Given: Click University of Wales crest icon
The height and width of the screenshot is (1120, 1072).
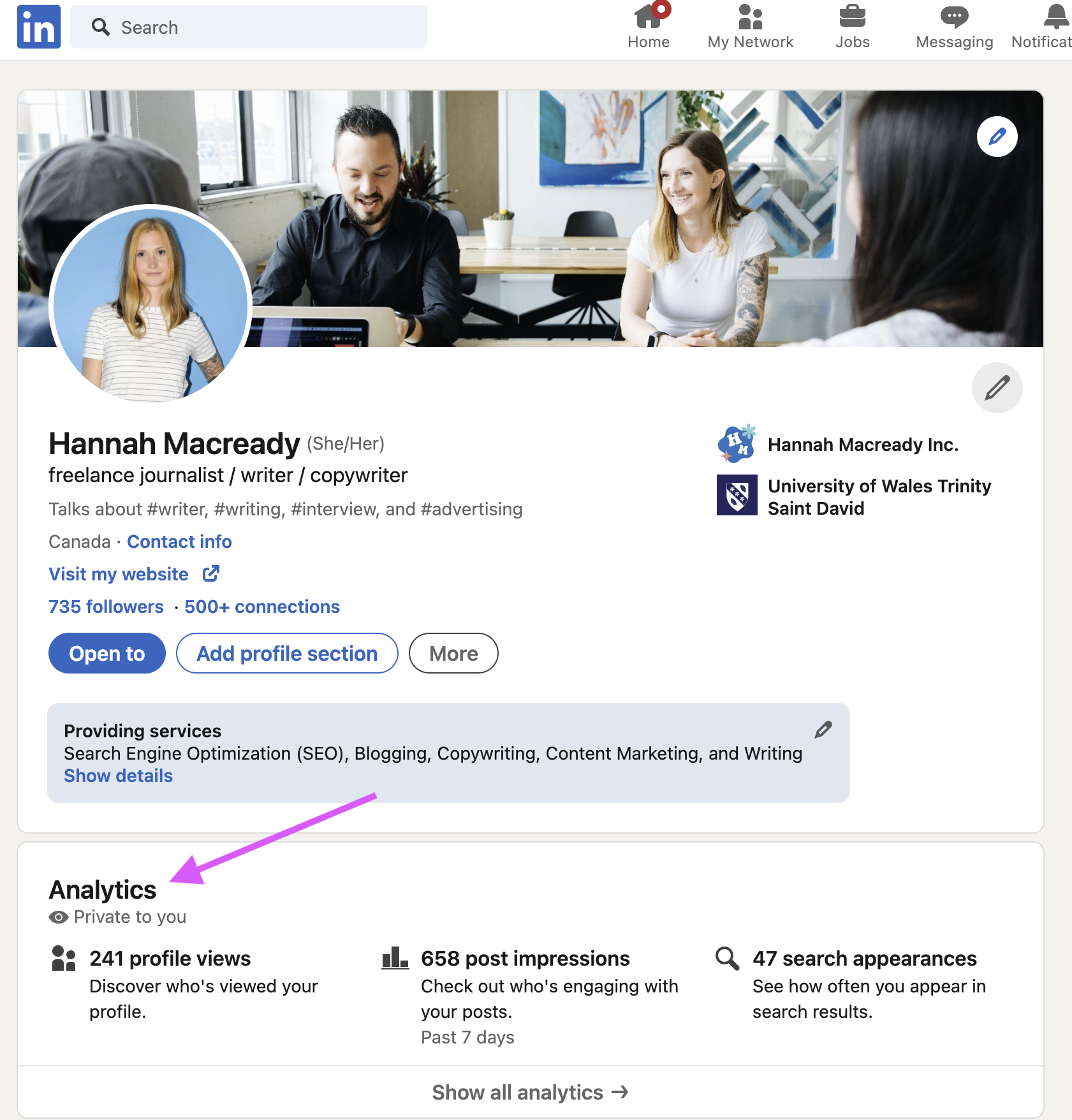Looking at the screenshot, I should pos(737,495).
